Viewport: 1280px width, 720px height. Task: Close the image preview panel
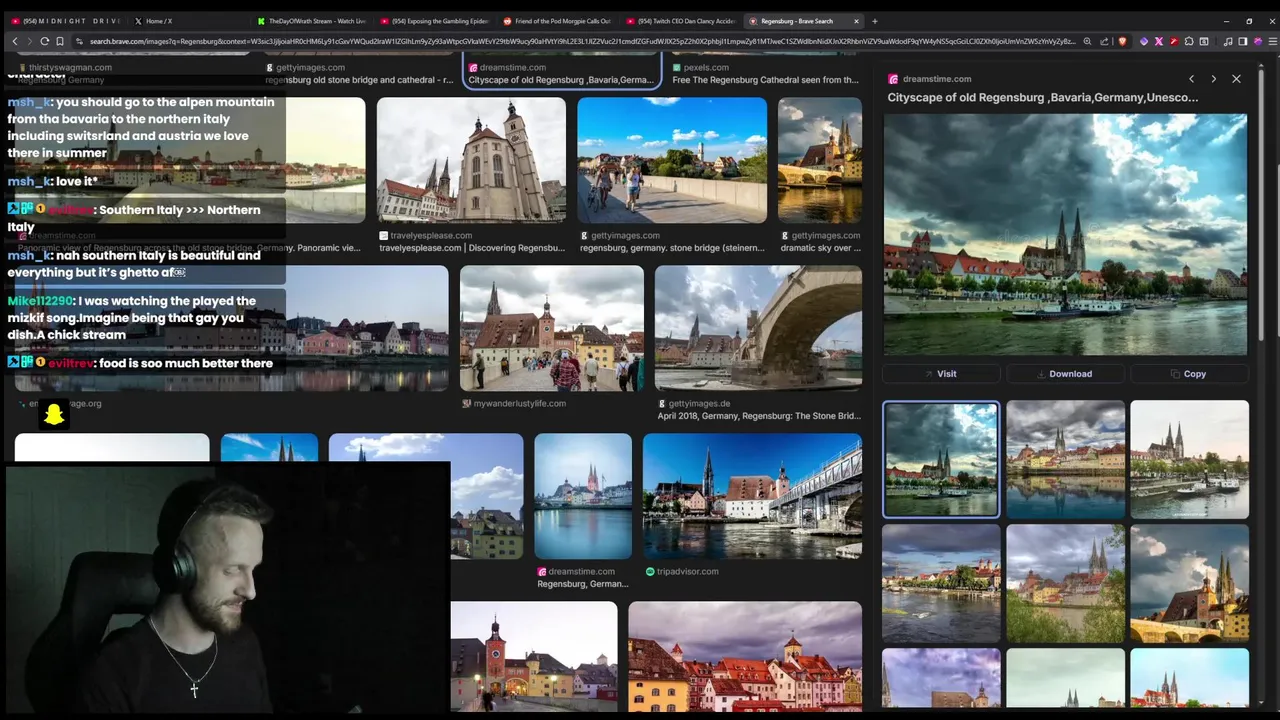(1236, 79)
